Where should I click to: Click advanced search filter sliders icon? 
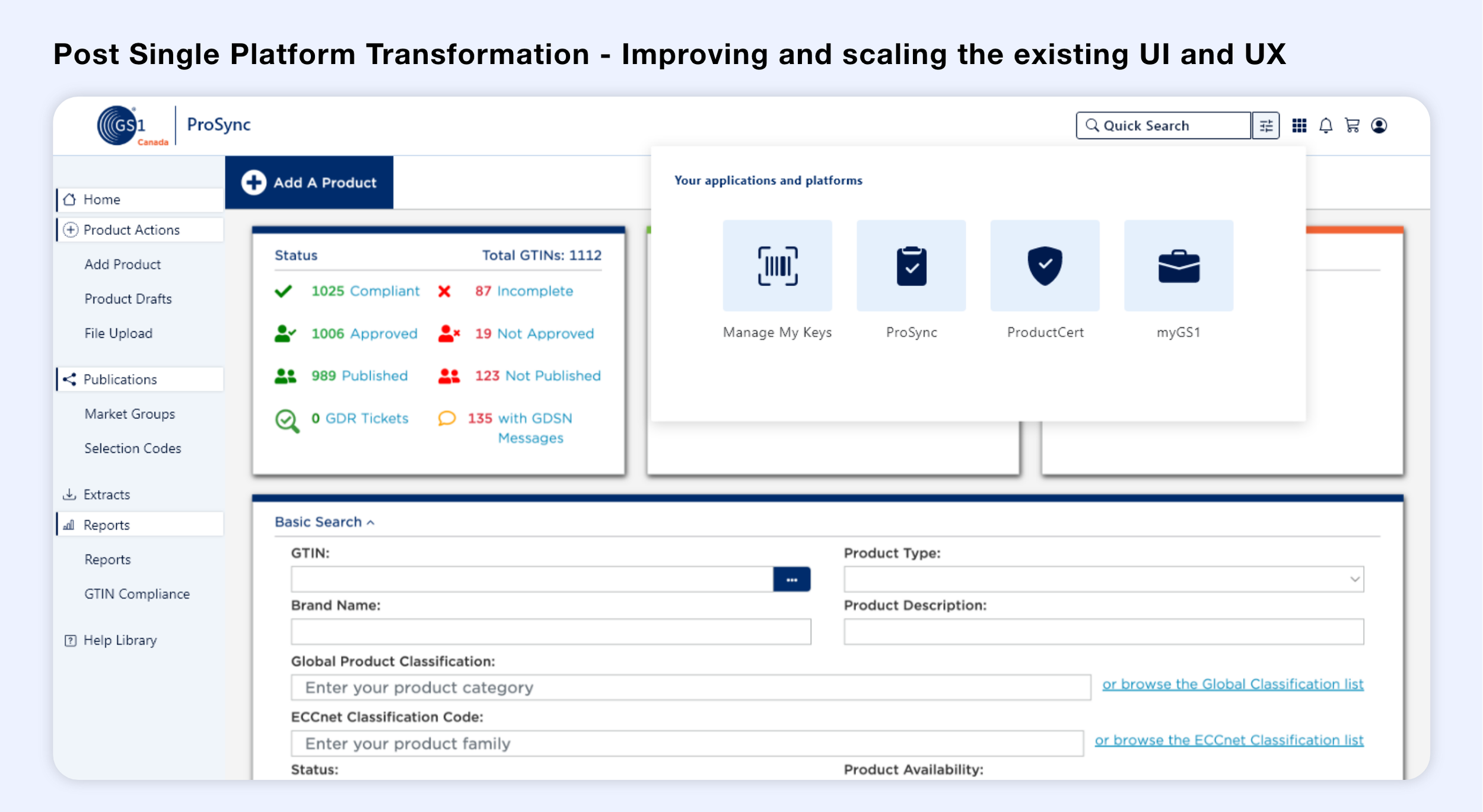point(1266,126)
